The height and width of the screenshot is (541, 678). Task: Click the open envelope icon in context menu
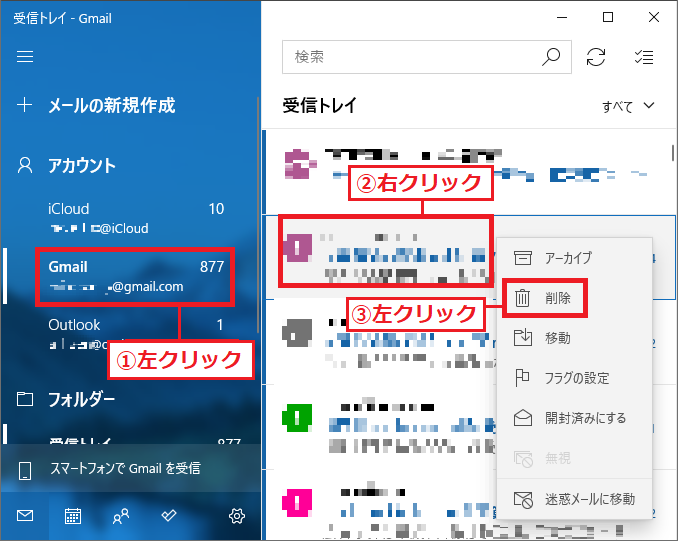[523, 418]
